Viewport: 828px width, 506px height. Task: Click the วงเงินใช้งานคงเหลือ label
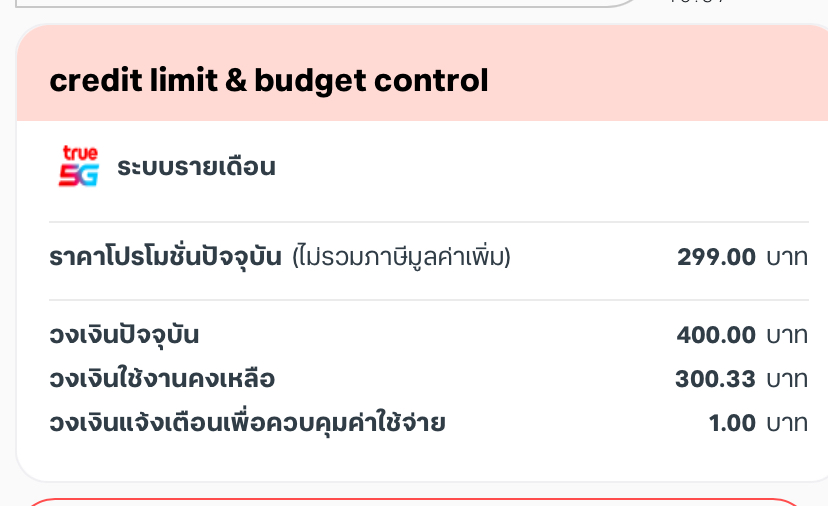(161, 379)
